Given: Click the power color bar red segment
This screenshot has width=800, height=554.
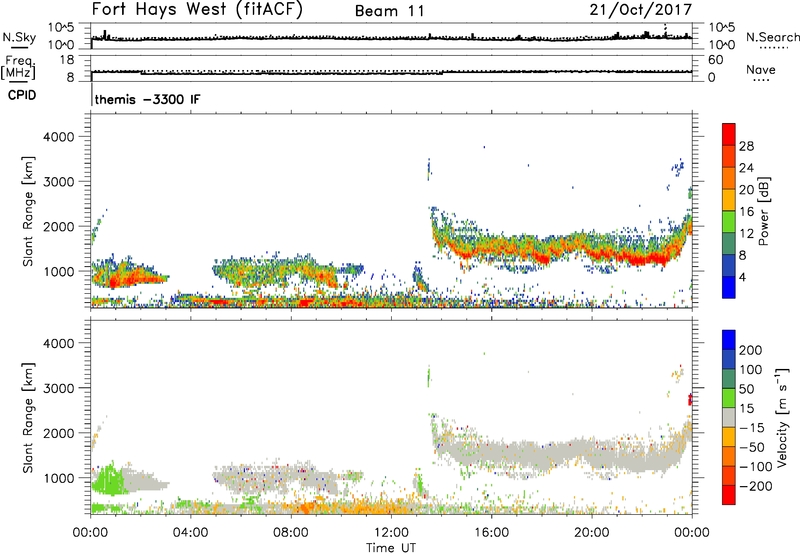Looking at the screenshot, I should [x=729, y=134].
